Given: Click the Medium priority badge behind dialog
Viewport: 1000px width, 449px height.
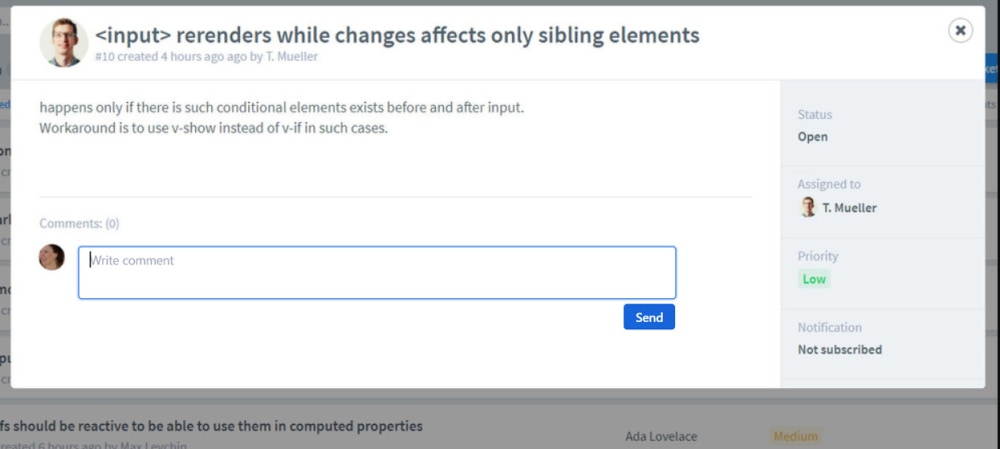Looking at the screenshot, I should pyautogui.click(x=795, y=436).
